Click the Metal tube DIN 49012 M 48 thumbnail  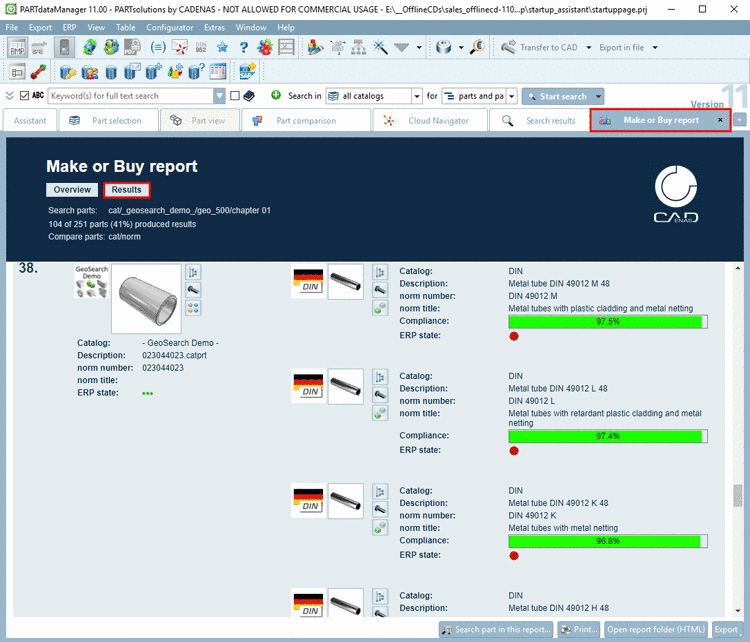[346, 282]
